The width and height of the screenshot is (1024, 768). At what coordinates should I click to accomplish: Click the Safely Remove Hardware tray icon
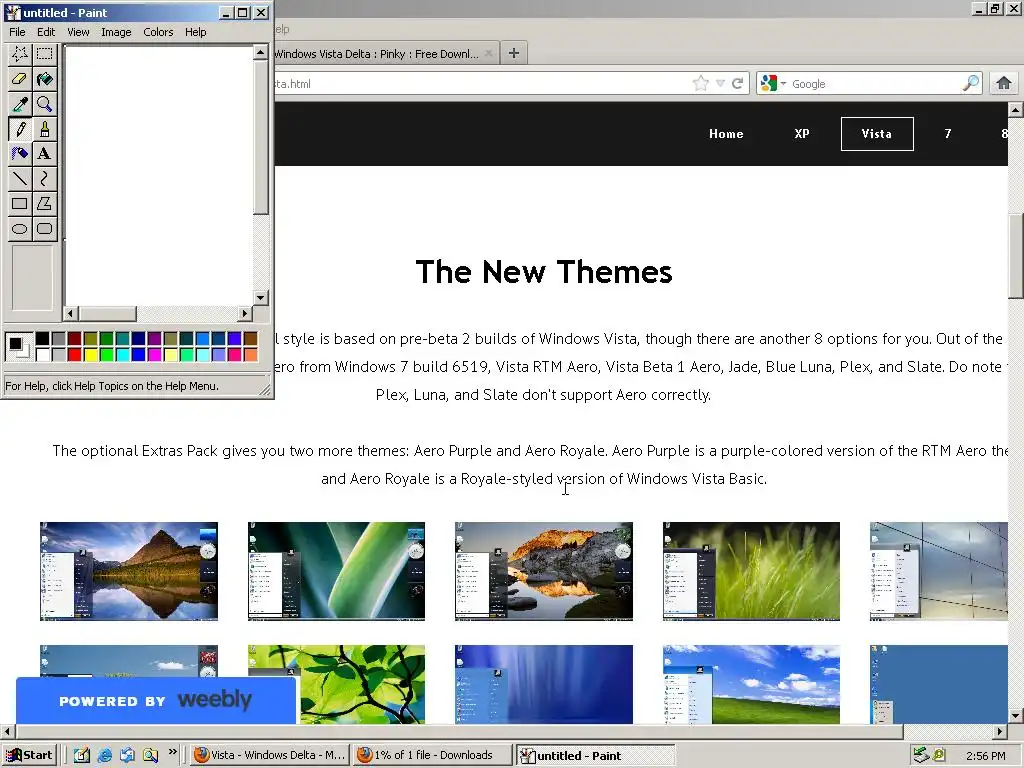point(921,755)
